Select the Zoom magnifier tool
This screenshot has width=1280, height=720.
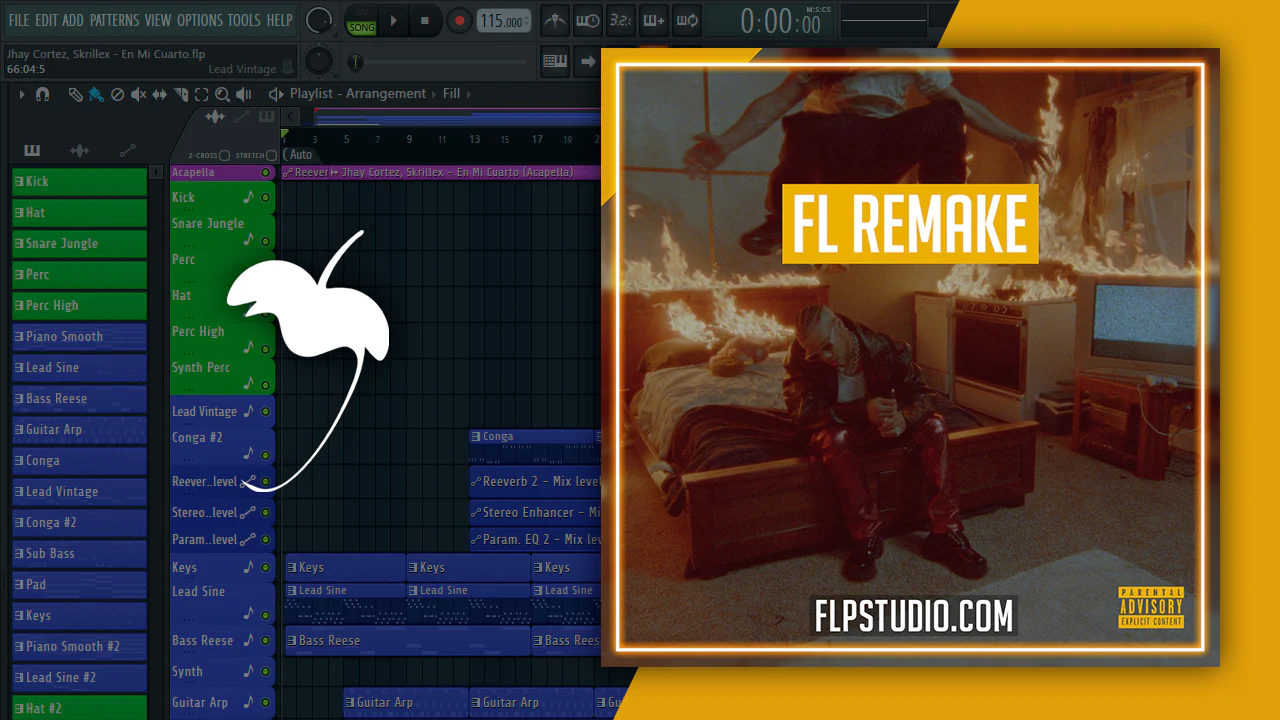click(x=222, y=94)
